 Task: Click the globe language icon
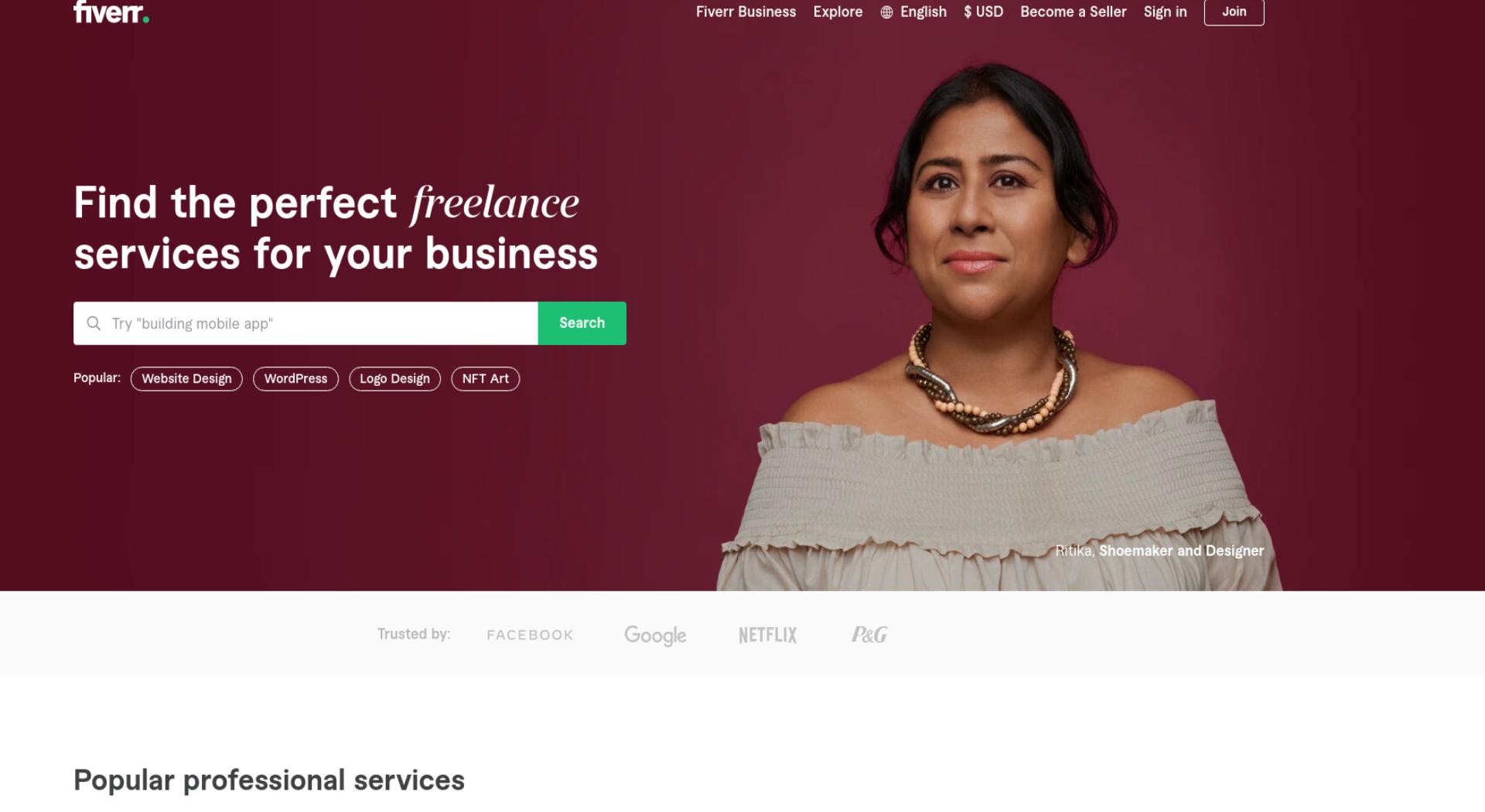click(x=887, y=12)
